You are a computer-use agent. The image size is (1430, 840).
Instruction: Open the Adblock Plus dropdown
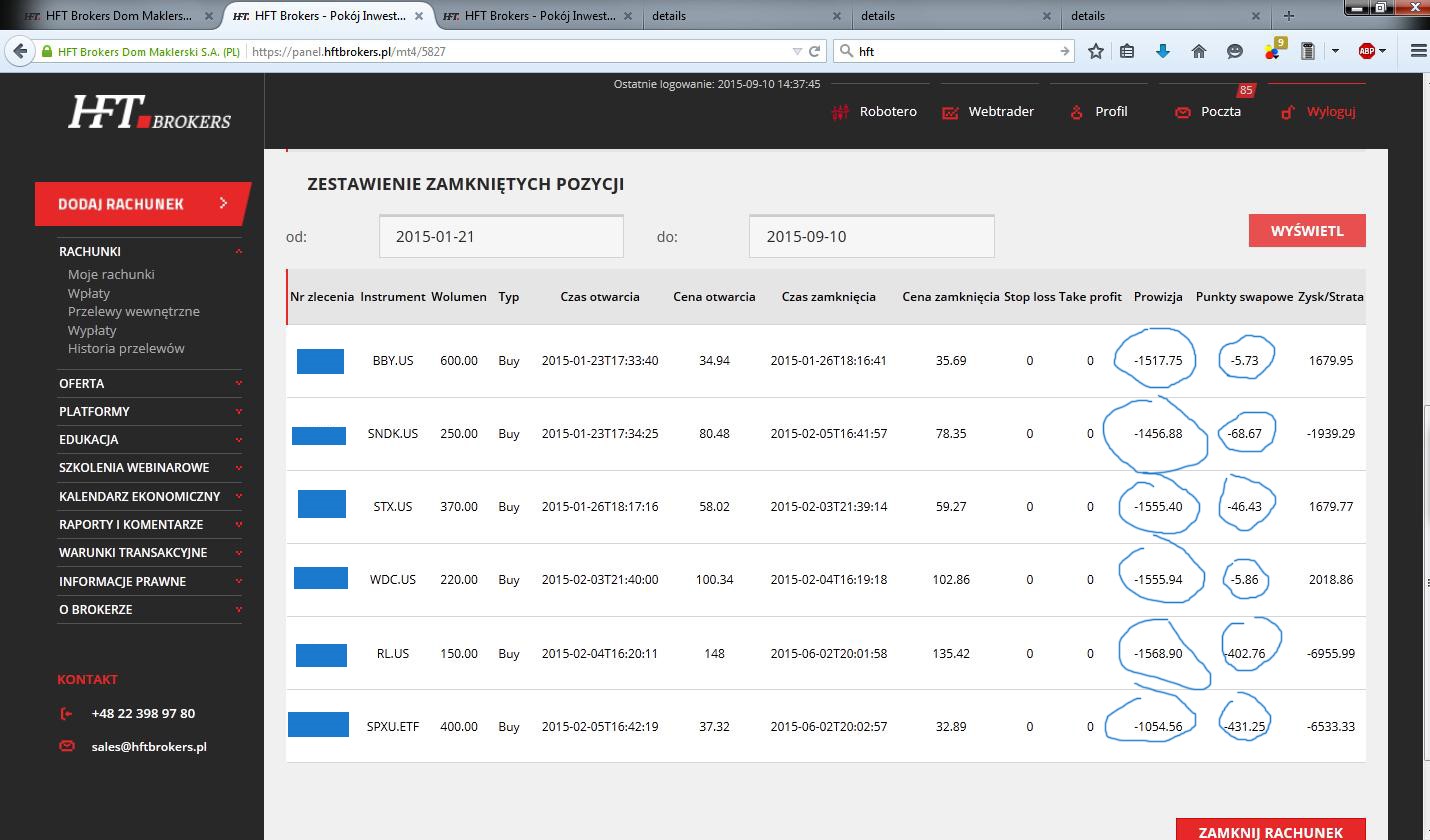(x=1382, y=51)
